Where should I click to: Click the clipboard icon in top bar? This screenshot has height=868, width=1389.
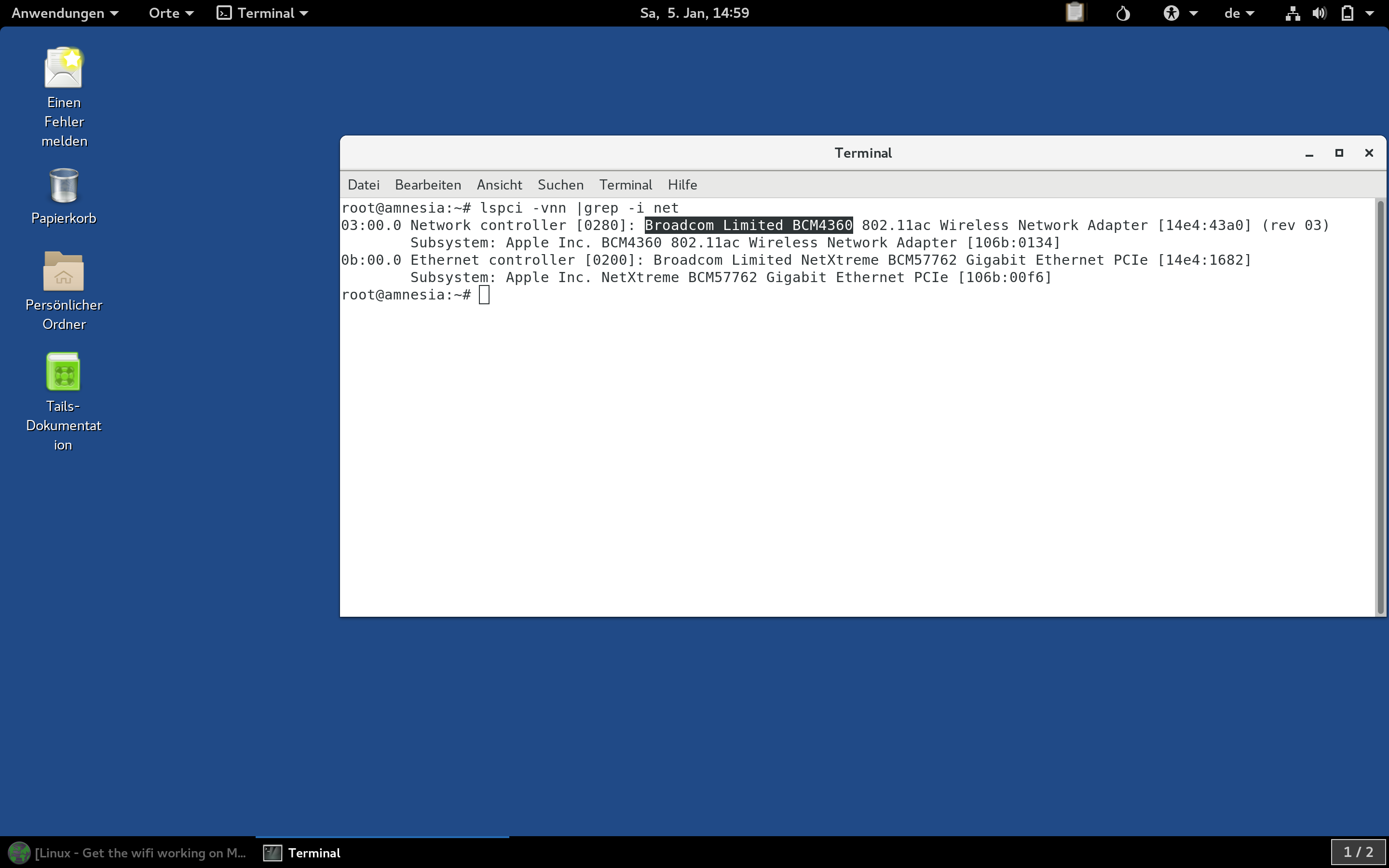1075,13
